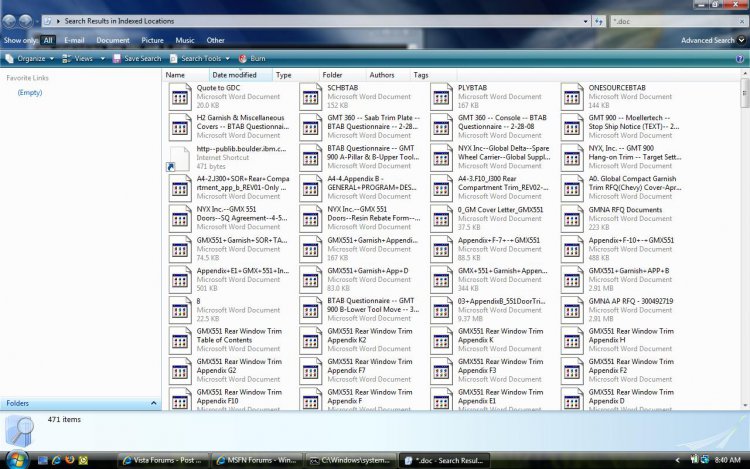The image size is (750, 469).
Task: Open the address bar history dropdown arrow
Action: (585, 22)
